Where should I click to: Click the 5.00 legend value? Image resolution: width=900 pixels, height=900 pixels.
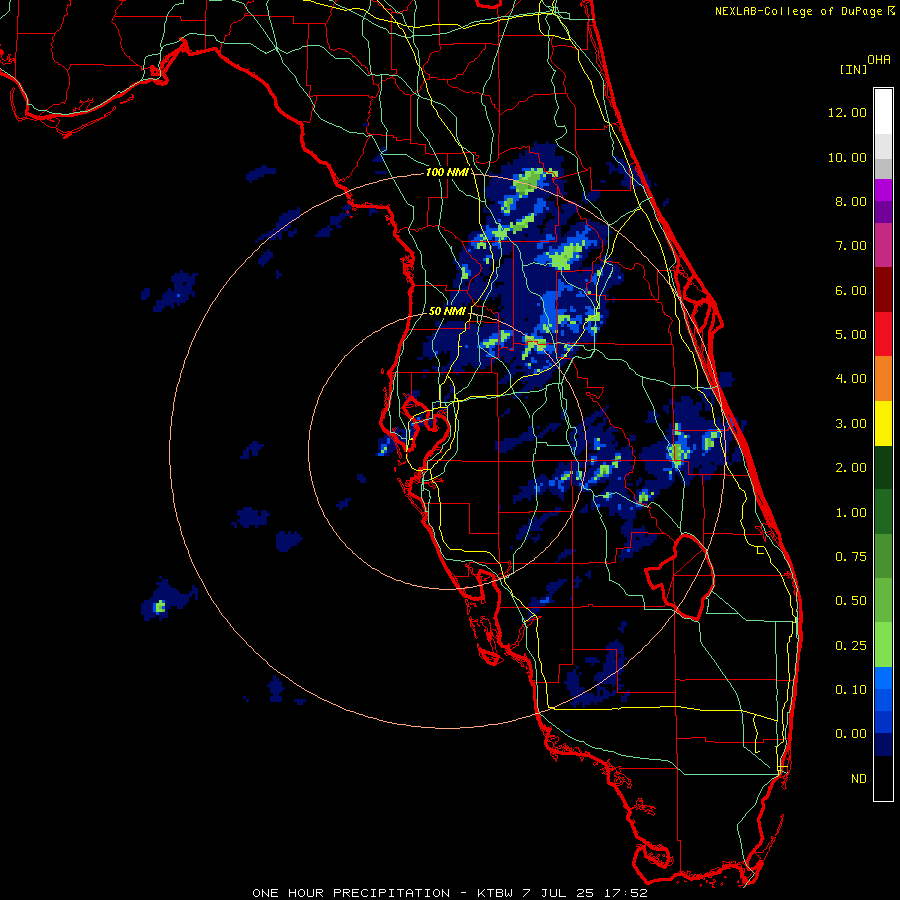point(851,335)
